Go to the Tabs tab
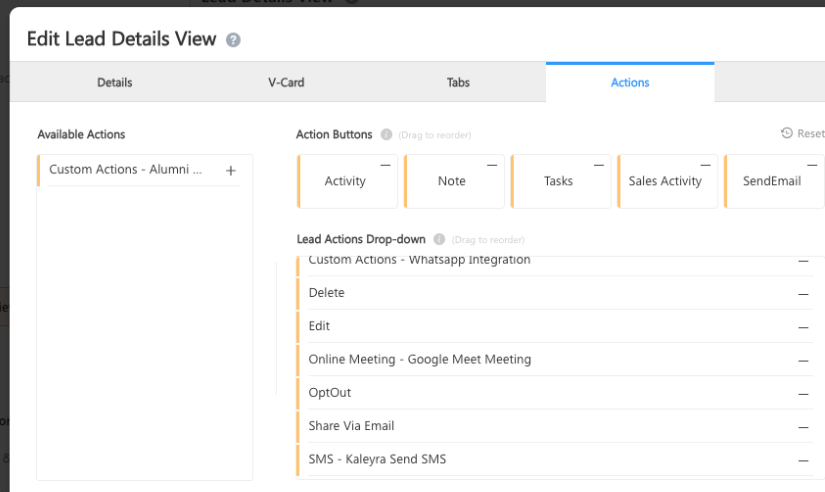The image size is (825, 492). (x=458, y=82)
